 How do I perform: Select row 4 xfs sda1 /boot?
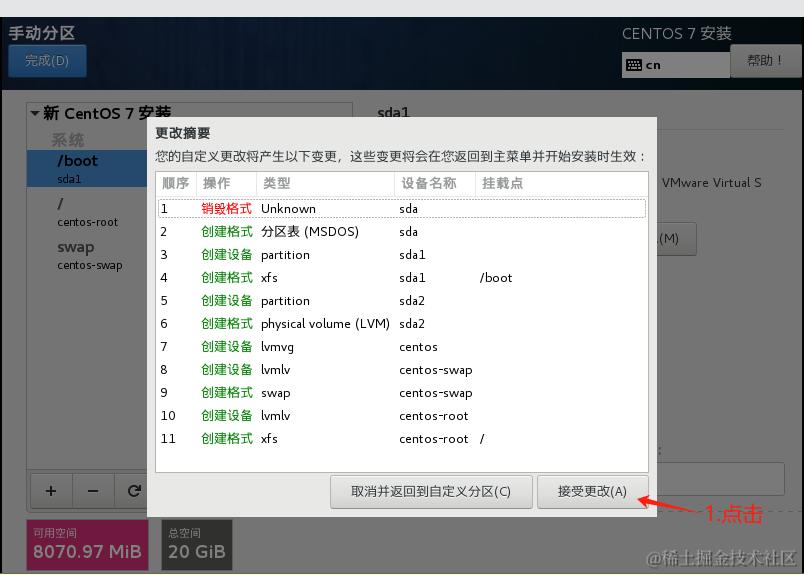tap(402, 278)
